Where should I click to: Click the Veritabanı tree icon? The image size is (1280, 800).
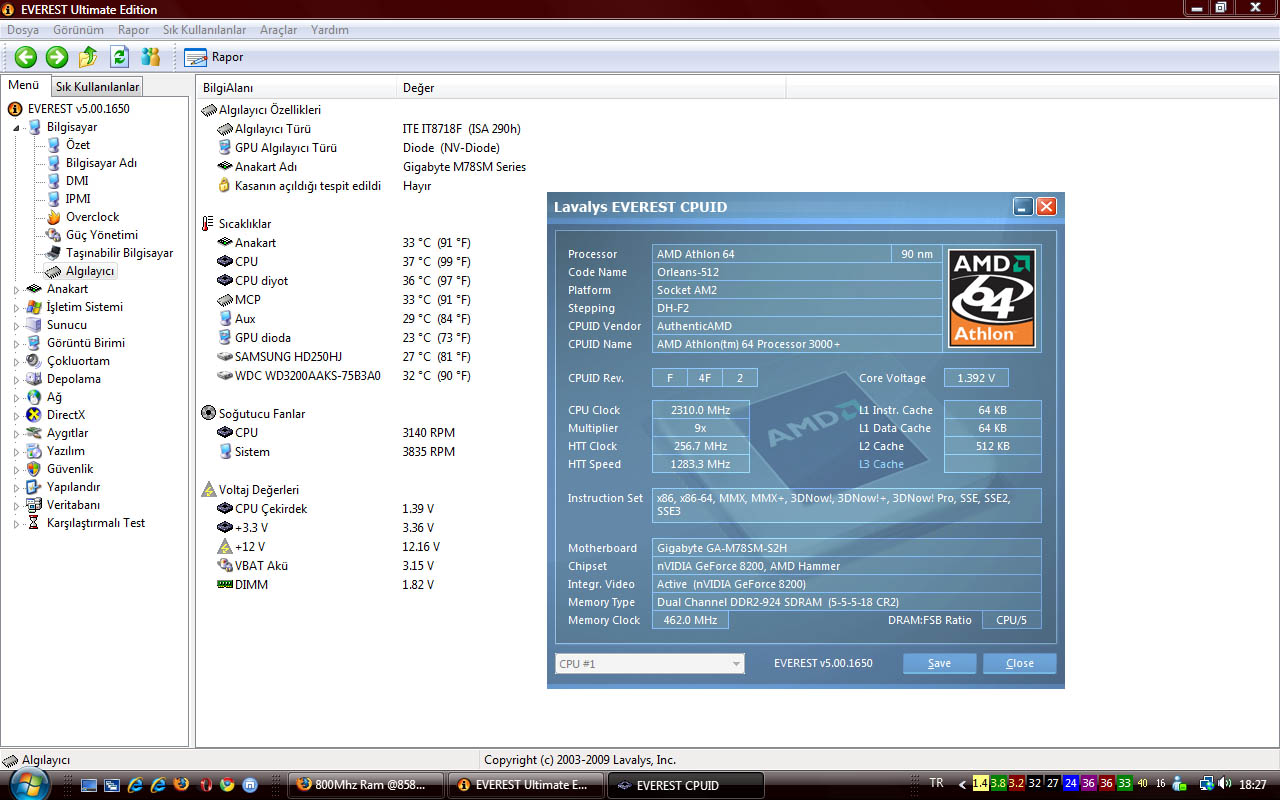click(x=34, y=505)
